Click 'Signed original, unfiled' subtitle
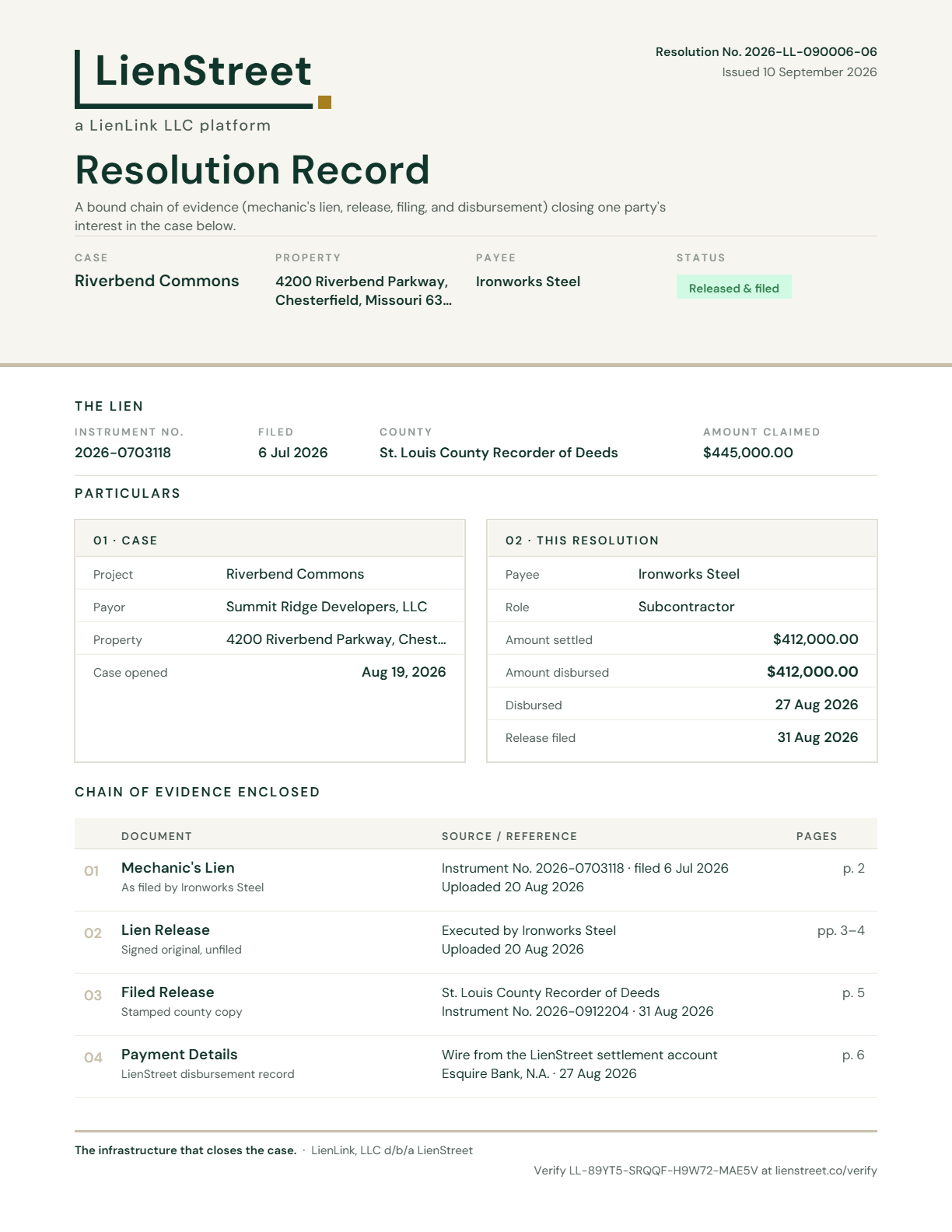The height and width of the screenshot is (1232, 952). coord(181,950)
